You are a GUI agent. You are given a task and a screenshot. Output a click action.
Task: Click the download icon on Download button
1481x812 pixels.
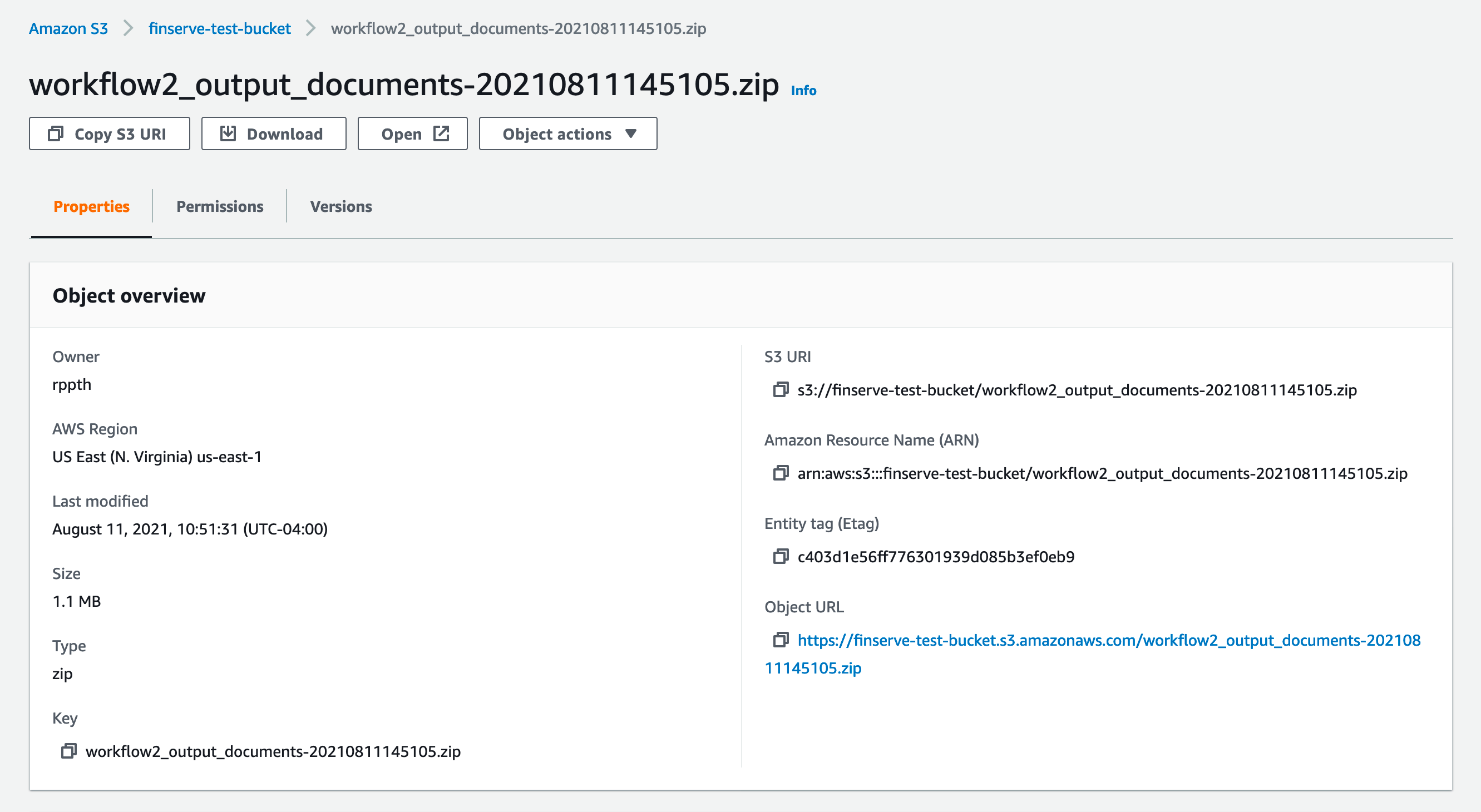pos(228,133)
